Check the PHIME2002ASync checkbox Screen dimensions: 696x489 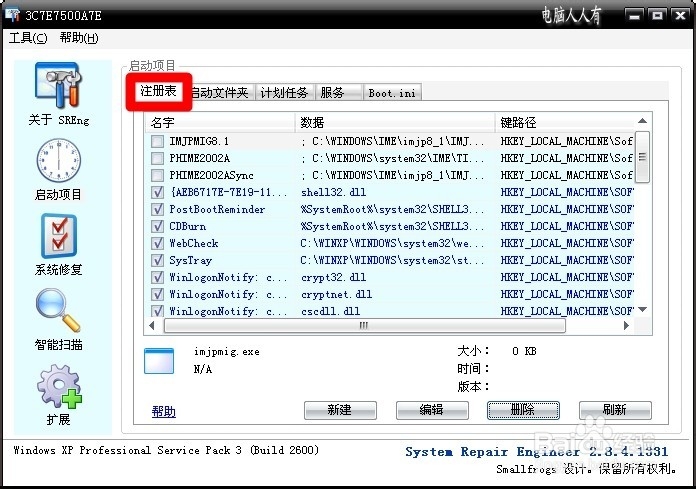(157, 175)
